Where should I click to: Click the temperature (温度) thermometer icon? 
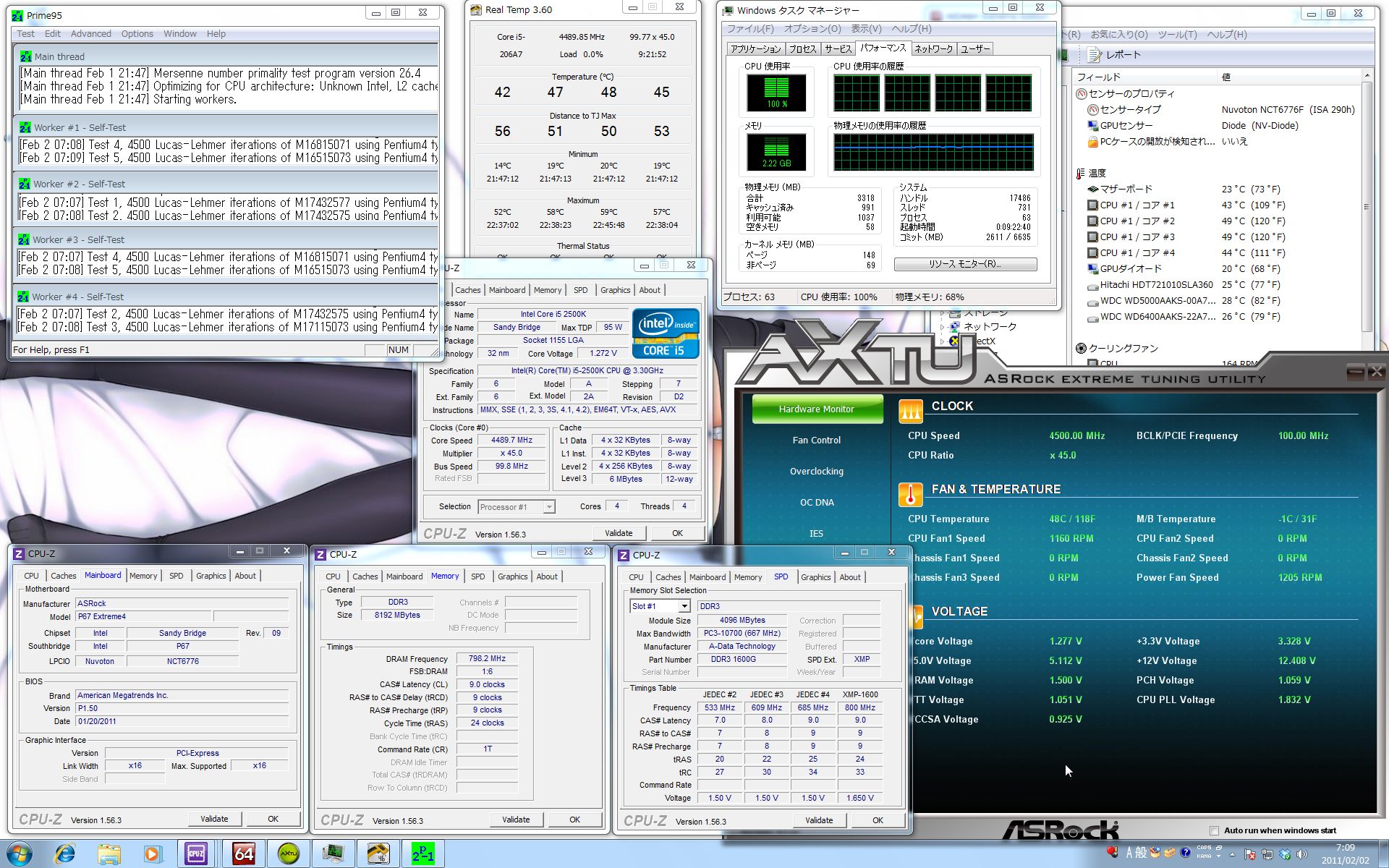point(1081,174)
